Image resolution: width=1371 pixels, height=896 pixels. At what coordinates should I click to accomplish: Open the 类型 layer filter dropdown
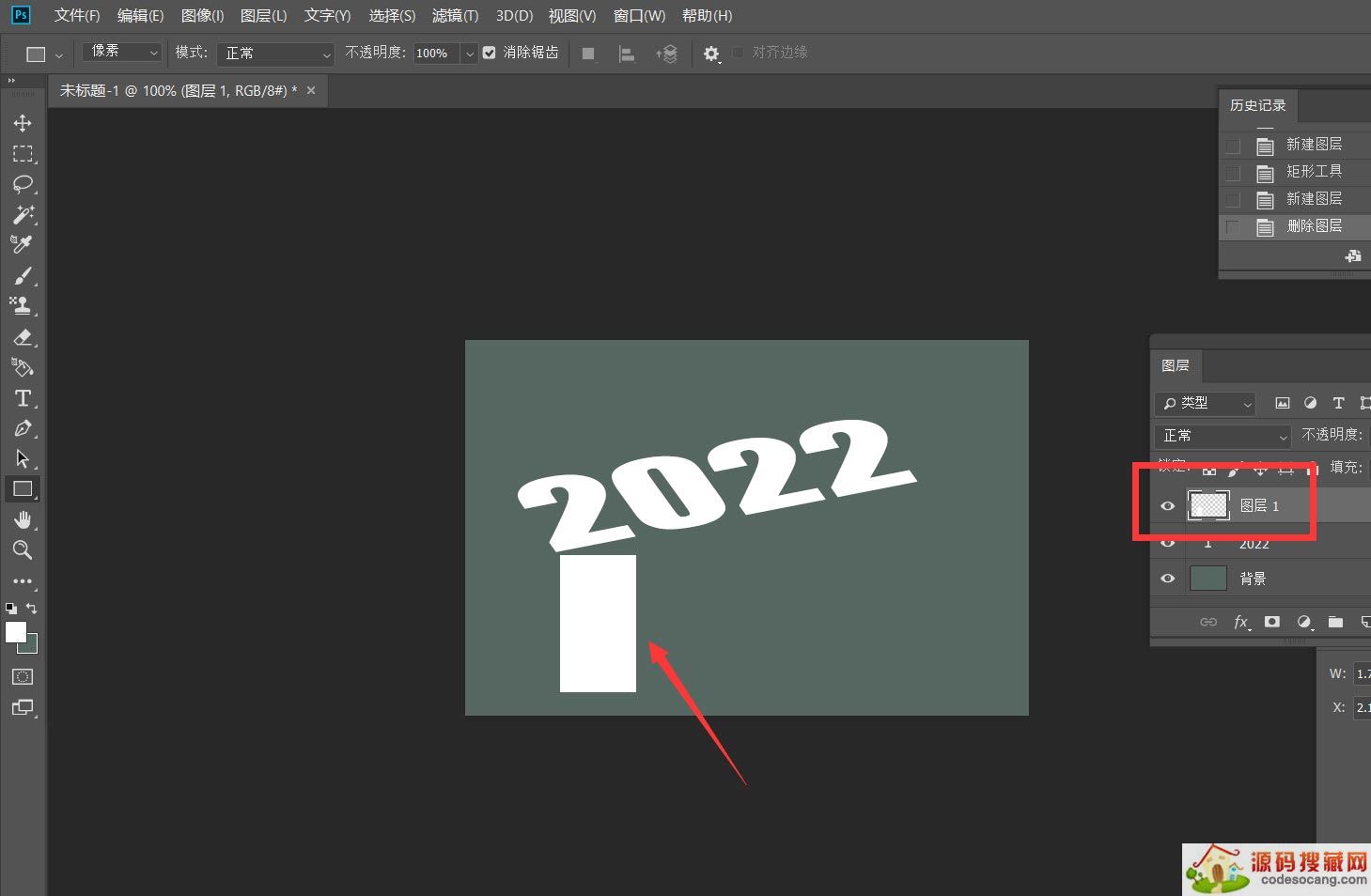tap(1205, 403)
